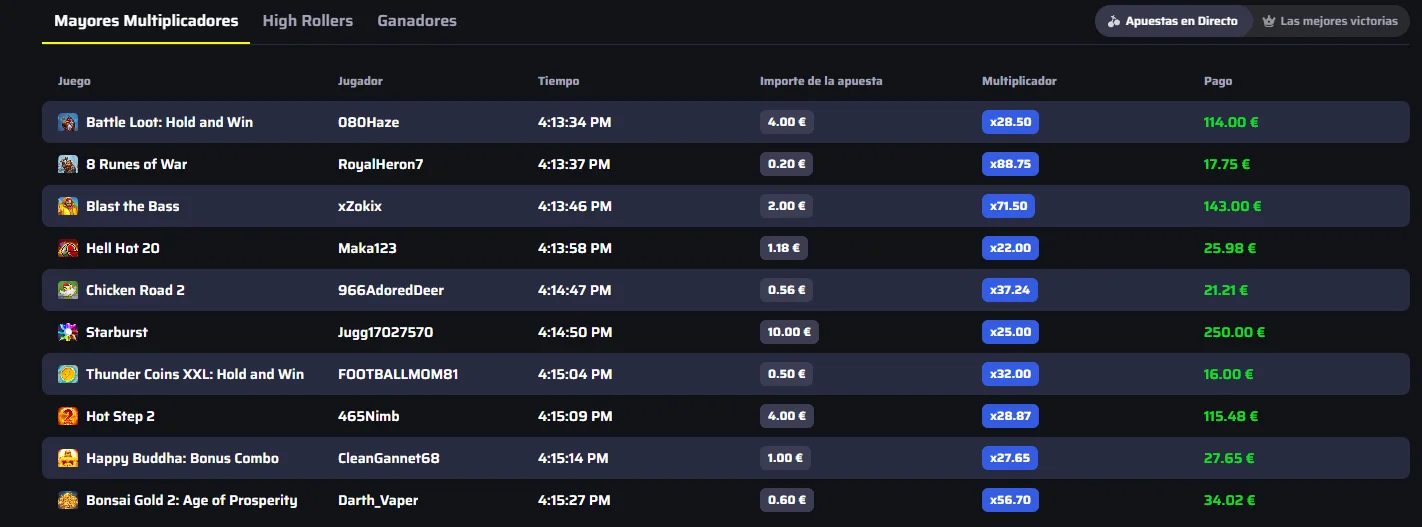Click the 34.02 € payout value
The image size is (1422, 527).
pos(1229,500)
